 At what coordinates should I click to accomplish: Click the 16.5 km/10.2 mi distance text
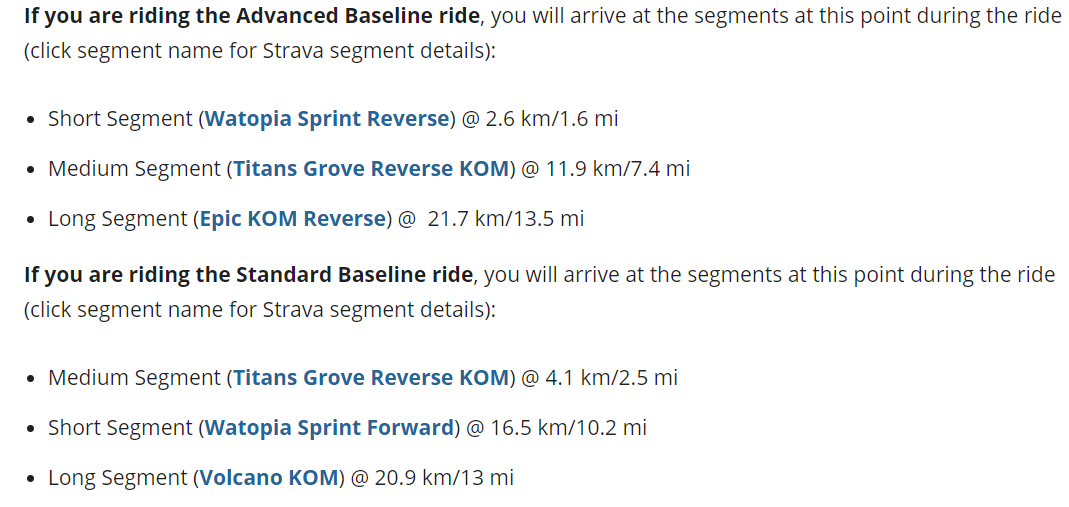(569, 427)
